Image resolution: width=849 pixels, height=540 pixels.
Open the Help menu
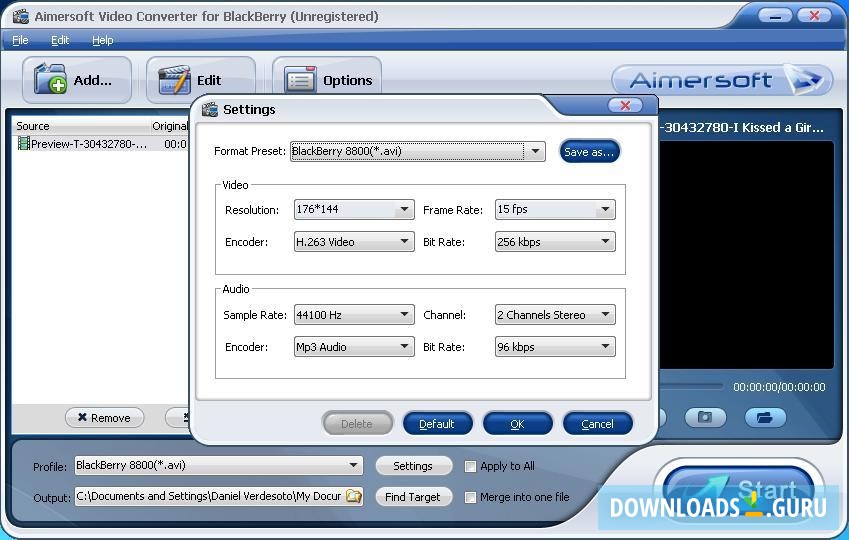click(x=102, y=40)
